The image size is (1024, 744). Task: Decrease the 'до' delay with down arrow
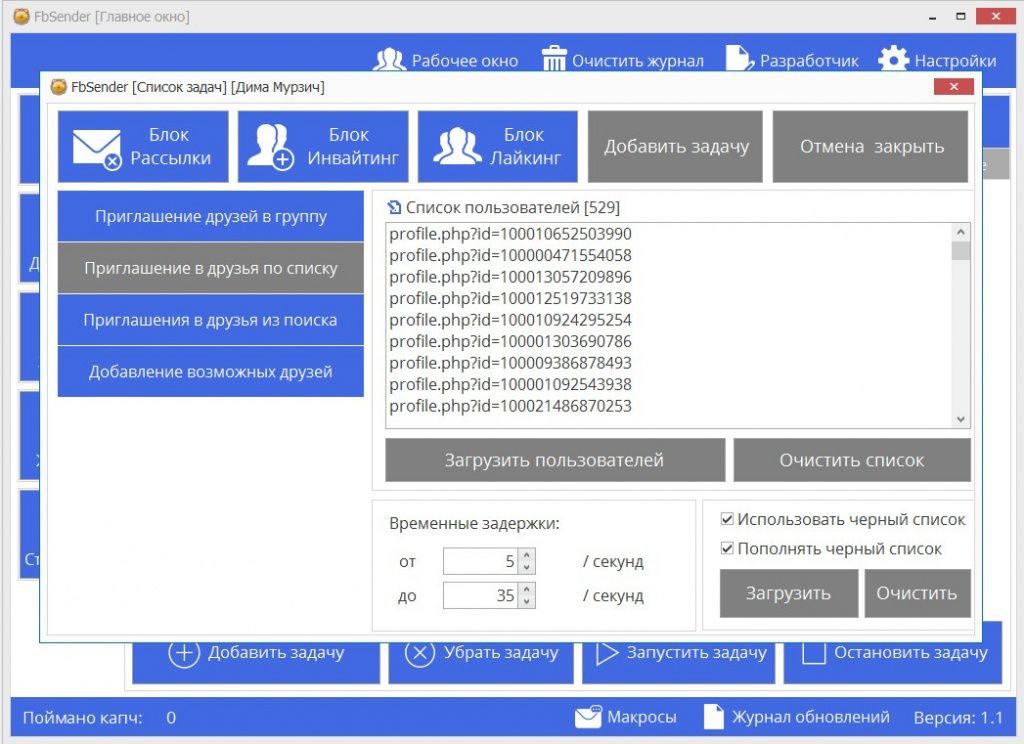point(526,602)
